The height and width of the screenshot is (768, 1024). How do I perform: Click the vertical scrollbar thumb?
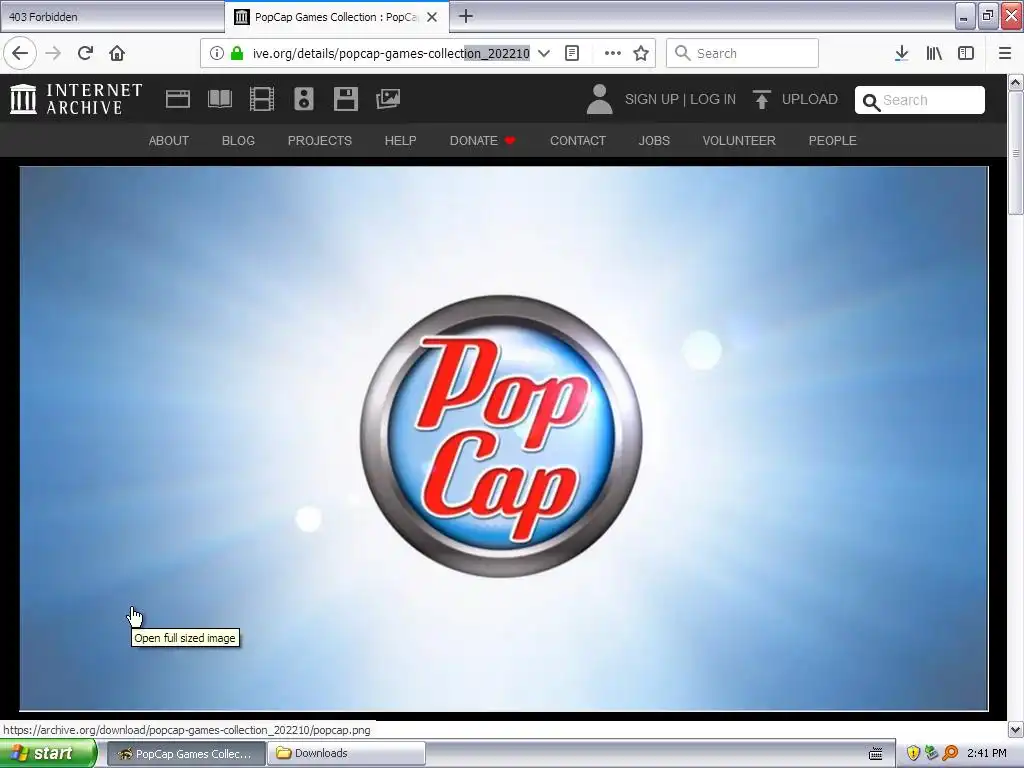(x=1015, y=153)
